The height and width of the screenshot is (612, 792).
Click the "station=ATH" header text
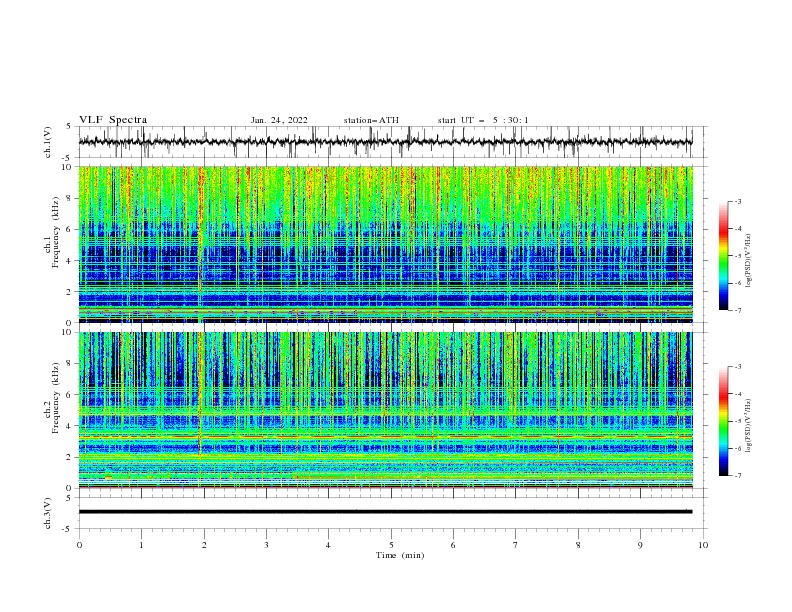(371, 120)
